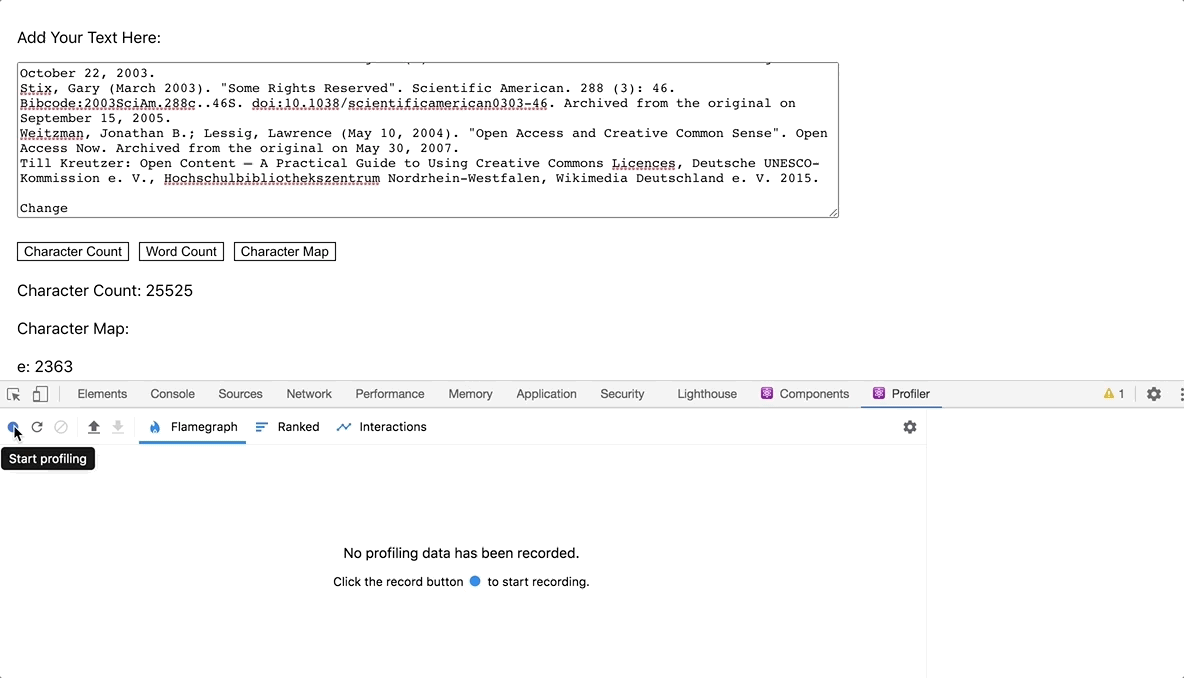Toggle the device toolbar icon
This screenshot has height=678, width=1184.
pyautogui.click(x=40, y=394)
